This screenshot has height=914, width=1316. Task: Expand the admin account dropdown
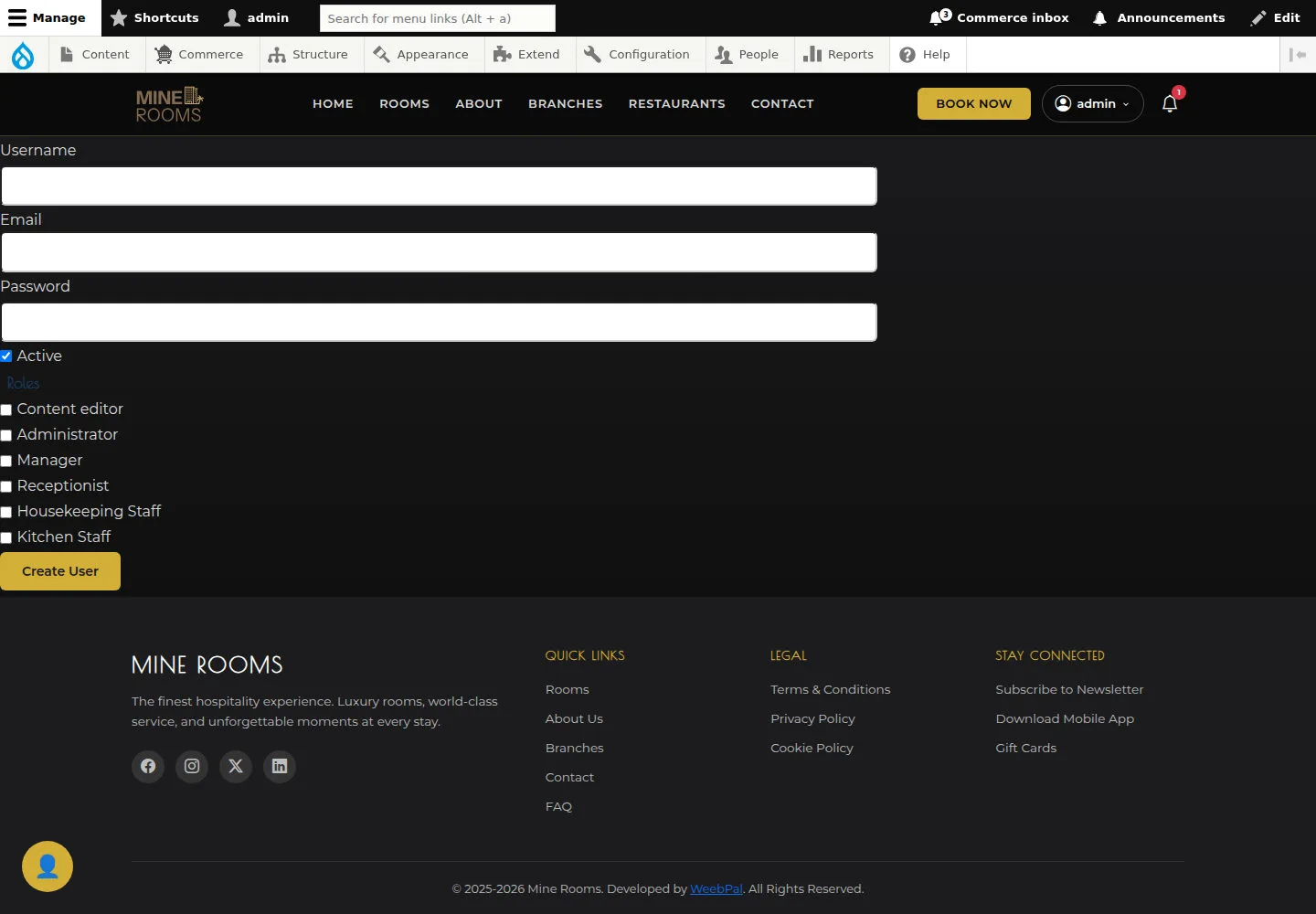[x=1092, y=103]
